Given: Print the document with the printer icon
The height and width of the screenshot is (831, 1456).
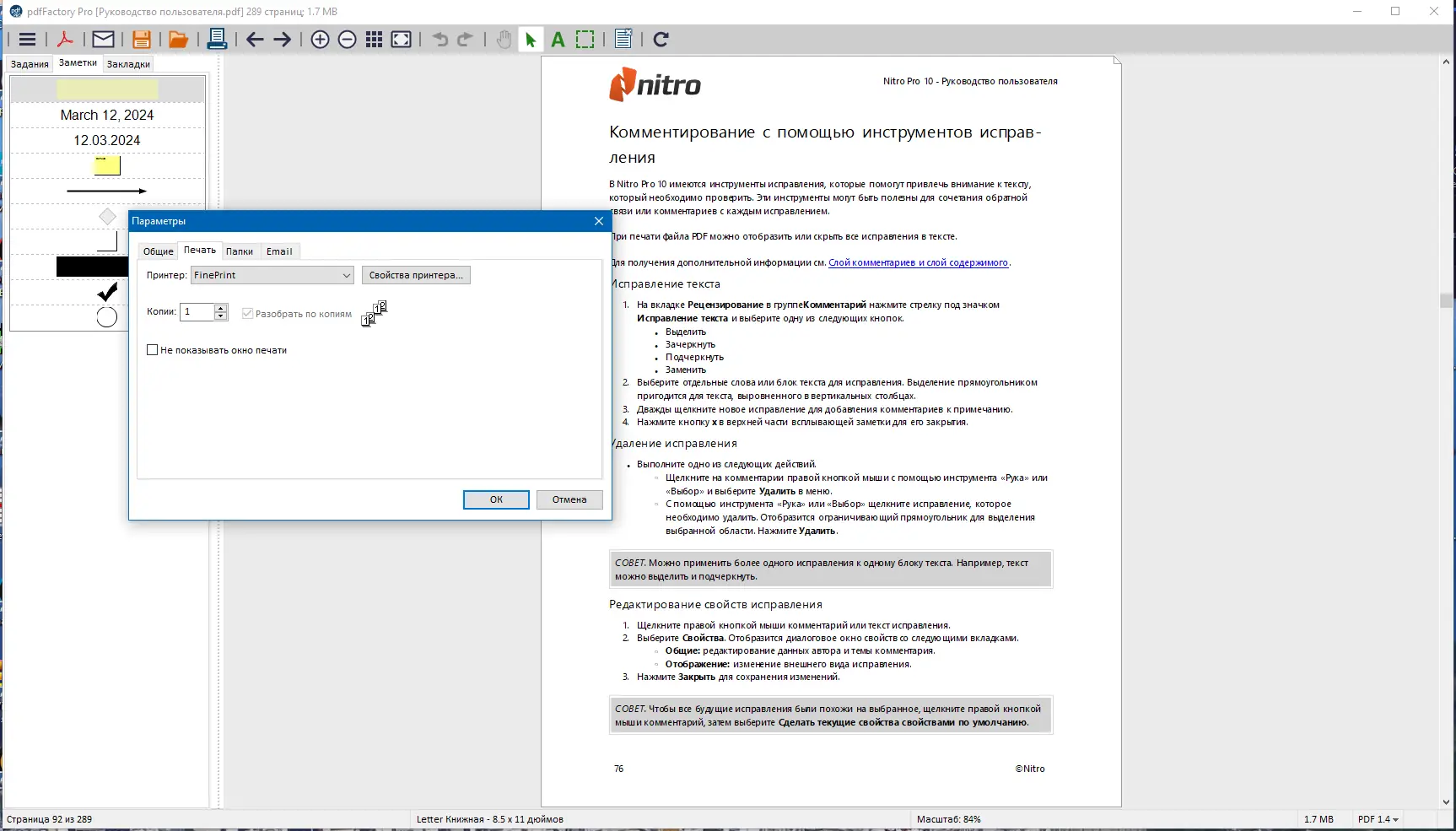Looking at the screenshot, I should click(217, 39).
